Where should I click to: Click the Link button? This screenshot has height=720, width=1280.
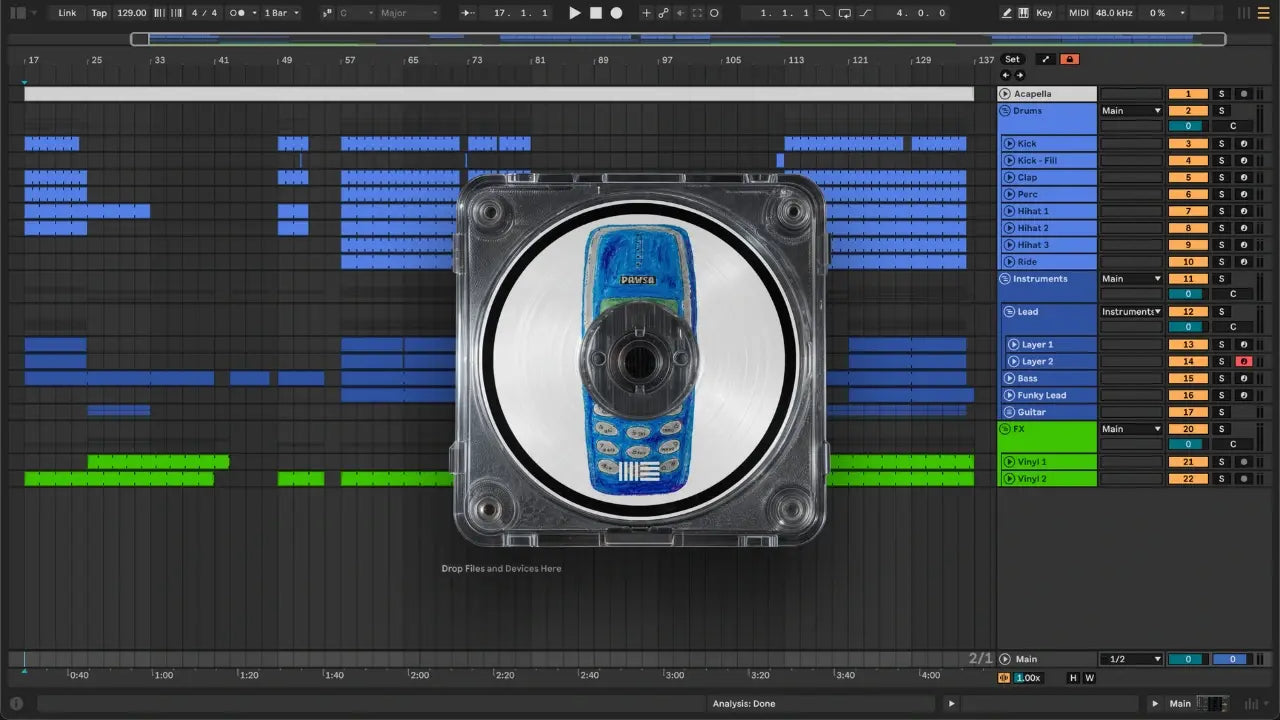67,13
